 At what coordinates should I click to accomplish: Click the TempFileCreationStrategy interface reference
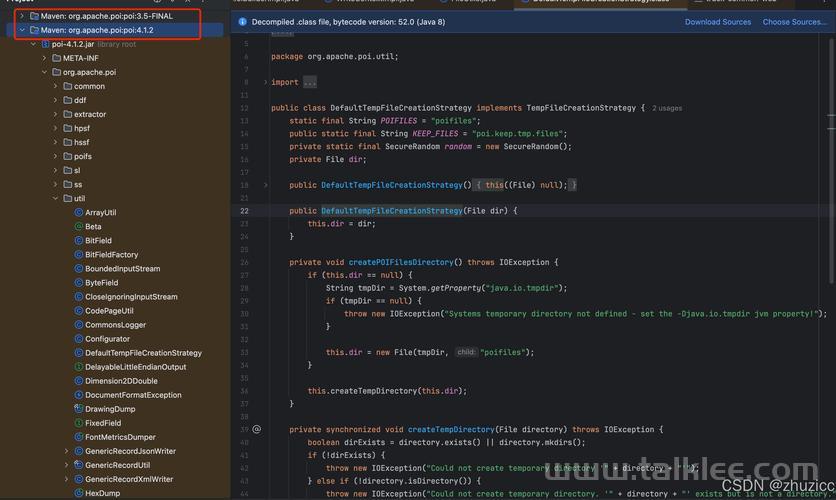pyautogui.click(x=581, y=108)
